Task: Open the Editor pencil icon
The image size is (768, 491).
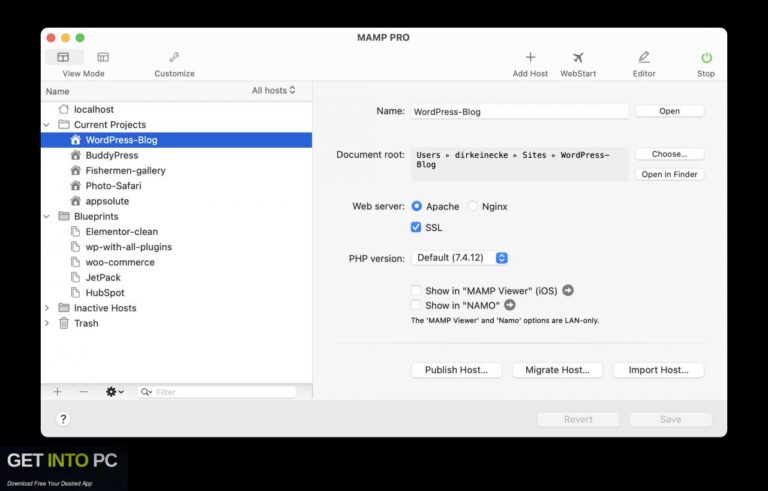Action: pyautogui.click(x=644, y=57)
